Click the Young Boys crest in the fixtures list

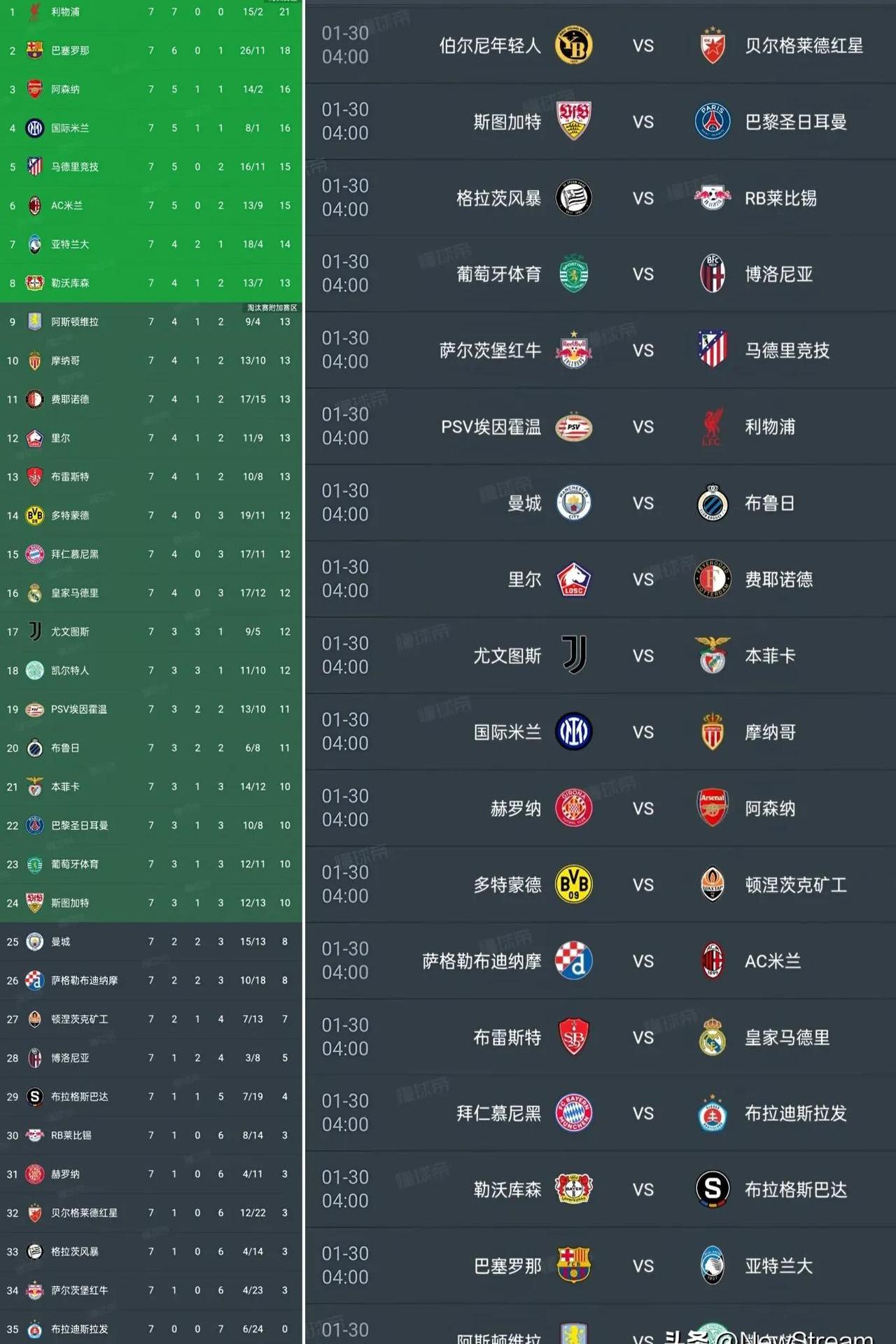tap(573, 45)
